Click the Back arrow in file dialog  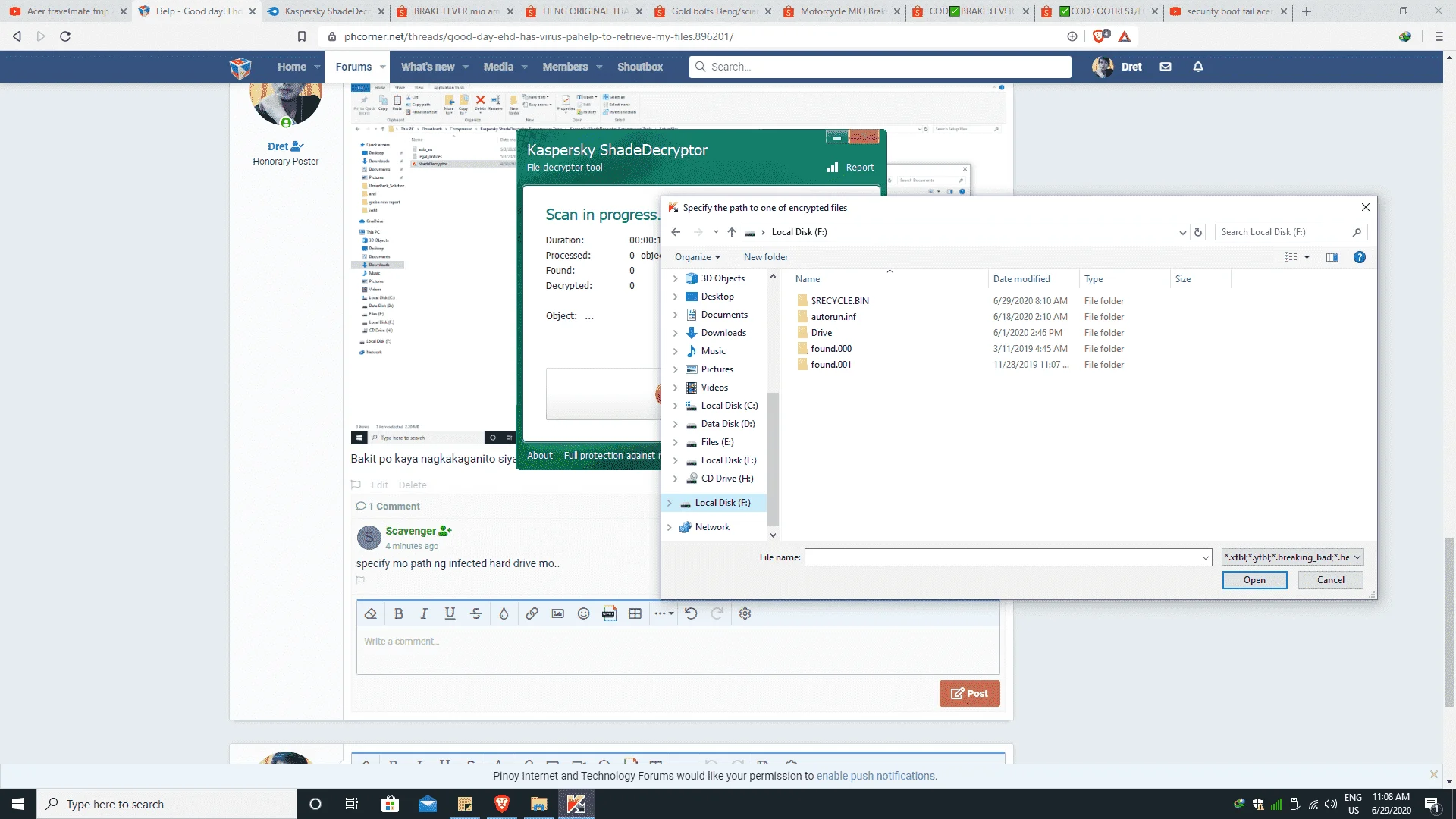pyautogui.click(x=676, y=232)
